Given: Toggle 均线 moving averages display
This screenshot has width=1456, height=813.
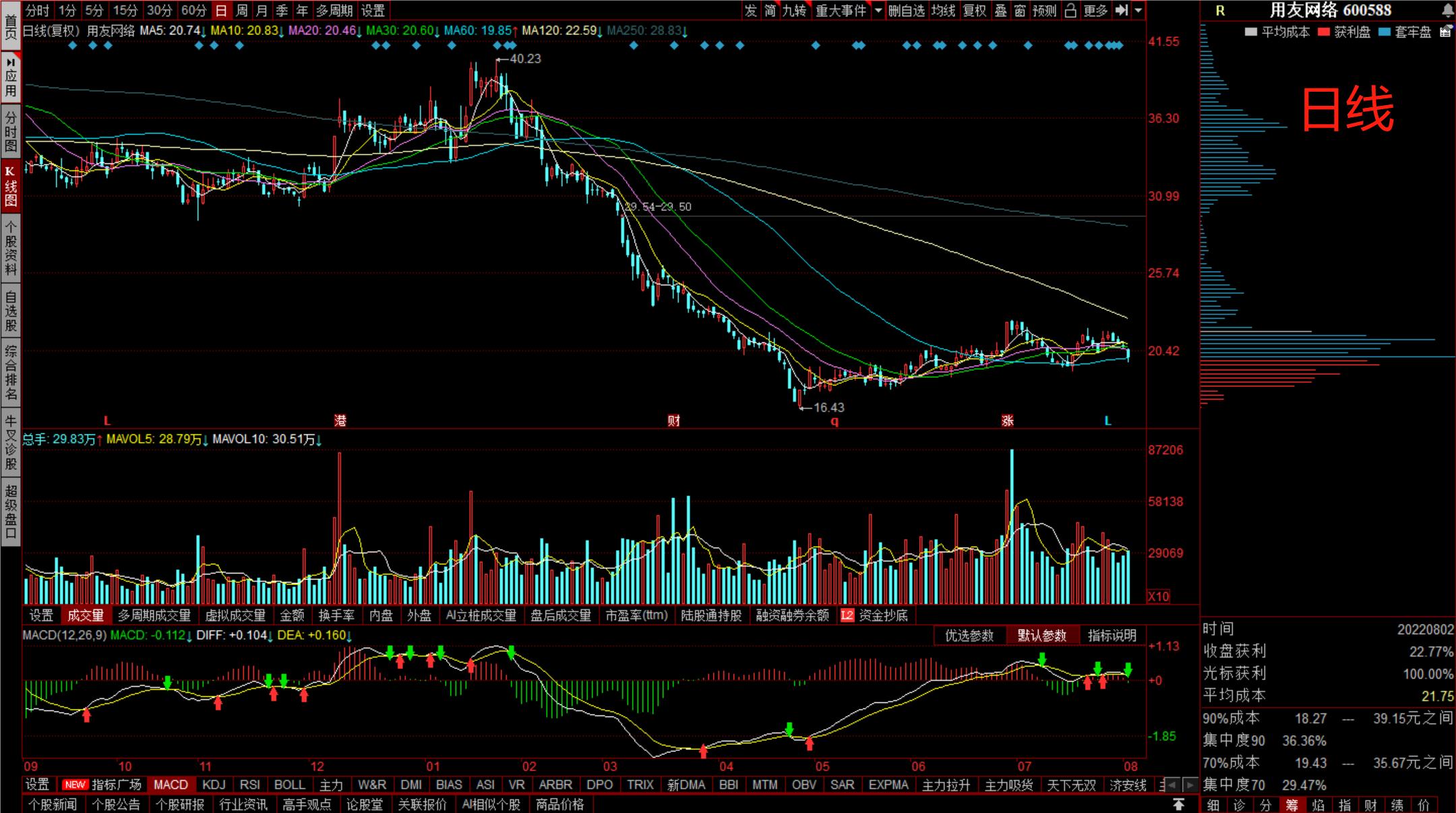Looking at the screenshot, I should [943, 11].
